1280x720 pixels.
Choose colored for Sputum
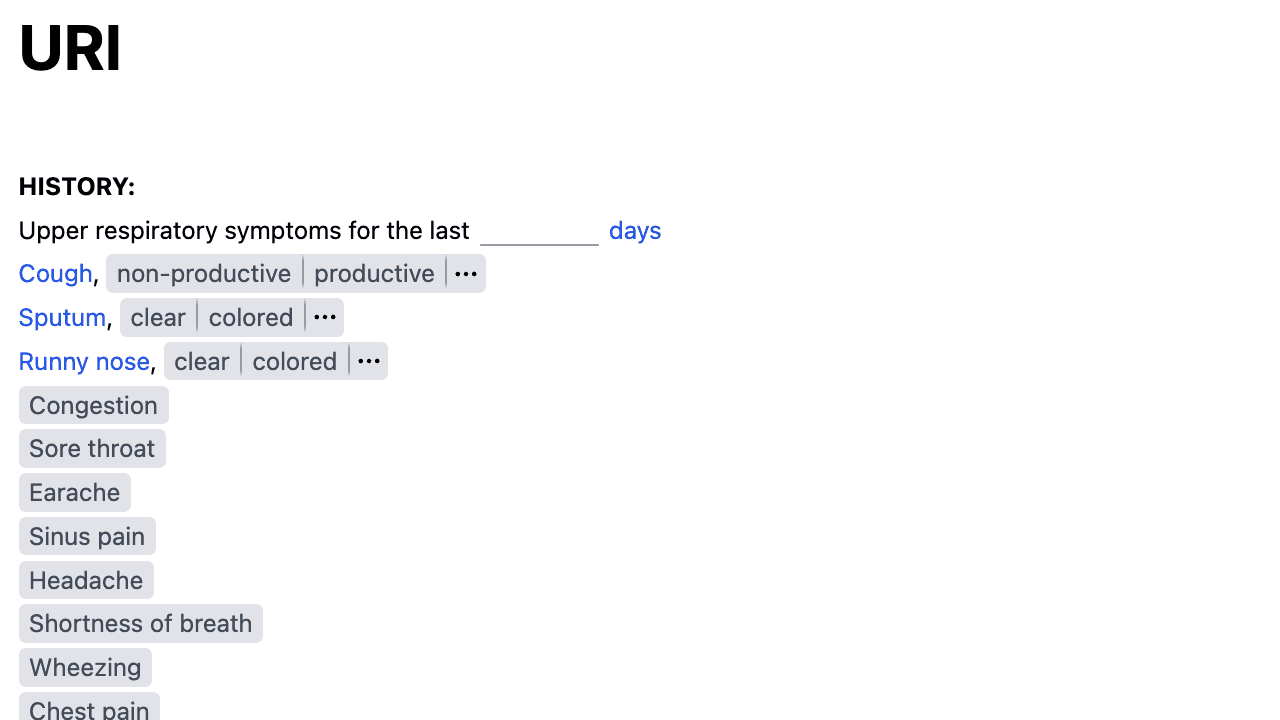251,318
